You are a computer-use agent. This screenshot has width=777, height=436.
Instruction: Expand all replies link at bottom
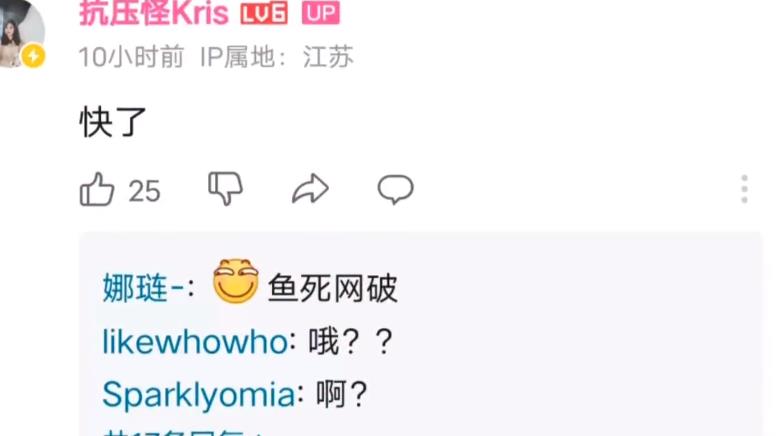click(x=183, y=432)
